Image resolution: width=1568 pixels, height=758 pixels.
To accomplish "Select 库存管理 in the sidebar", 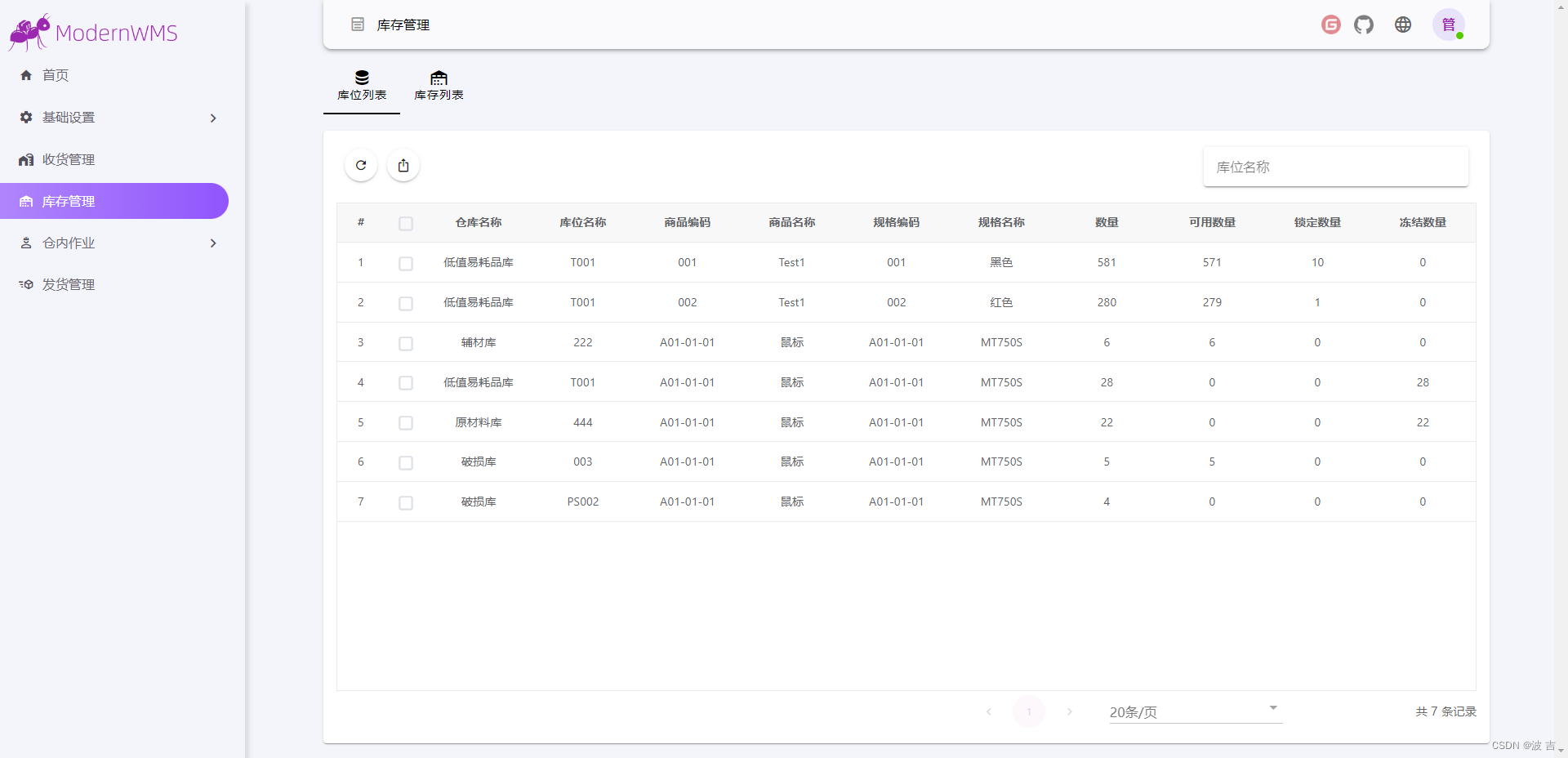I will pyautogui.click(x=114, y=201).
